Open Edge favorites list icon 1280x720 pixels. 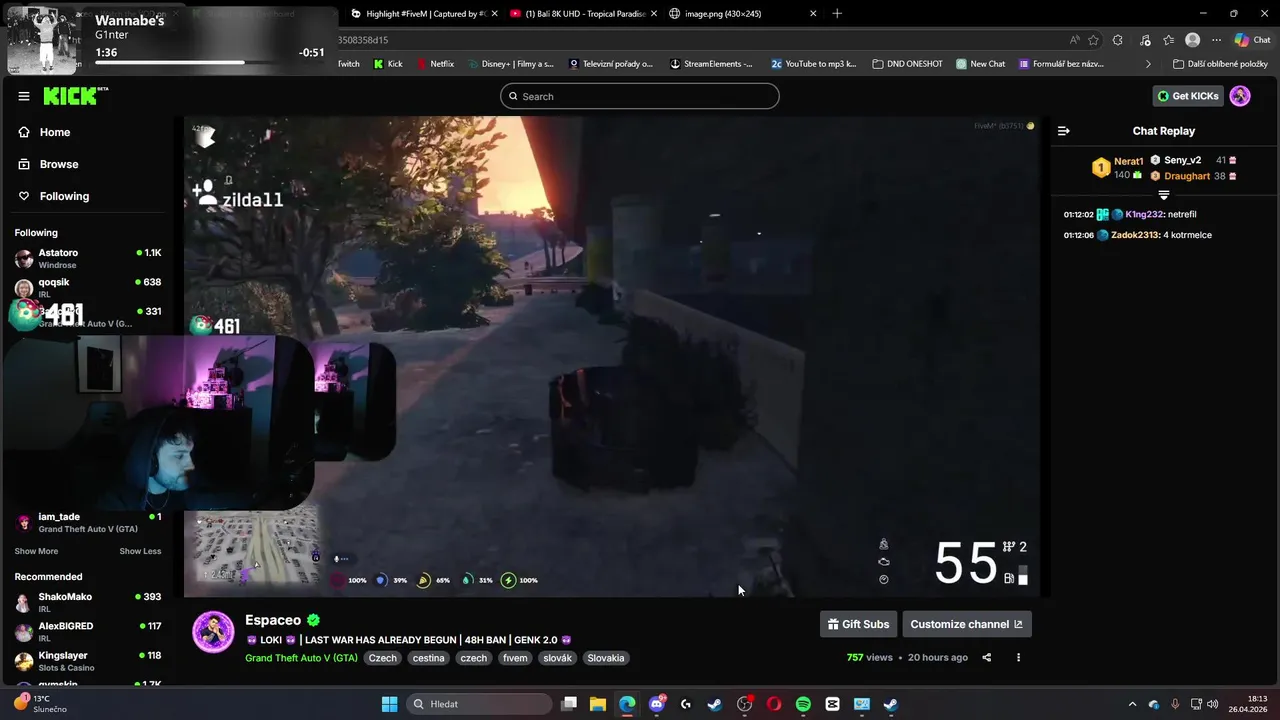pos(1168,40)
